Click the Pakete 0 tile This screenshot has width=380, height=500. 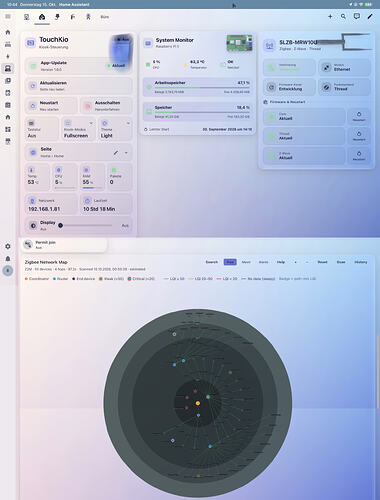click(x=119, y=177)
